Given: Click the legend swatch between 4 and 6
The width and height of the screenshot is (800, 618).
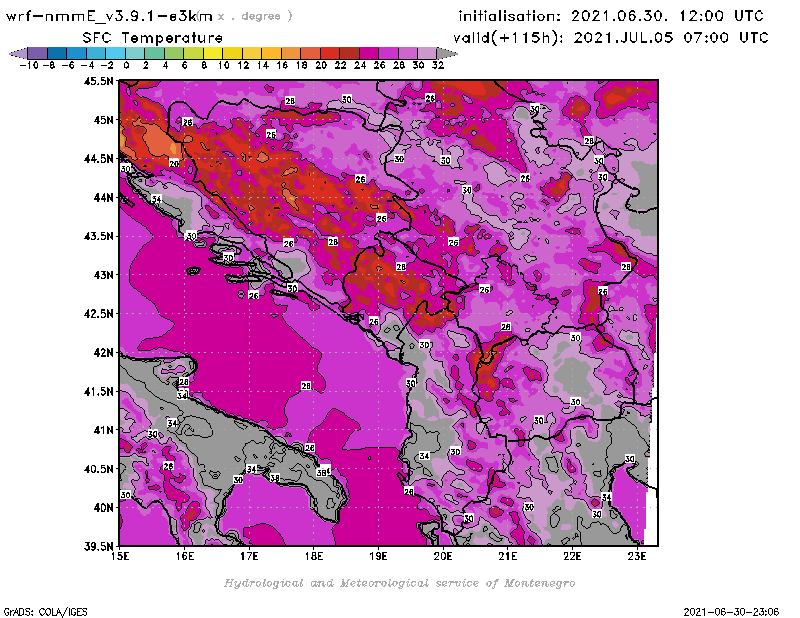Looking at the screenshot, I should [174, 53].
